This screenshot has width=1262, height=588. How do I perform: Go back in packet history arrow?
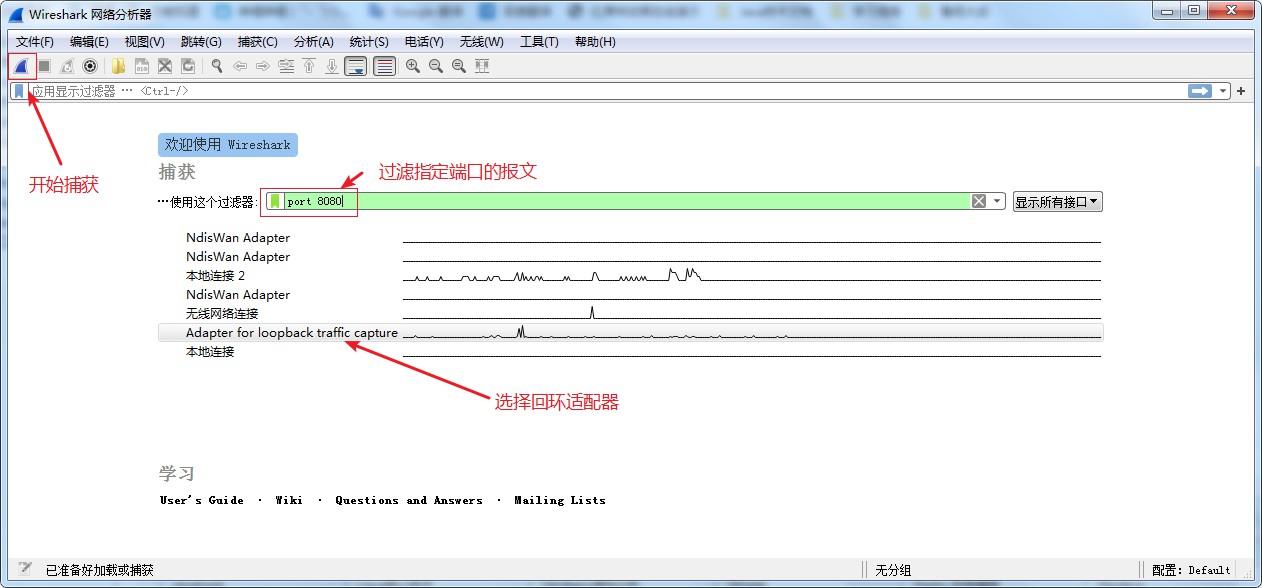tap(240, 66)
